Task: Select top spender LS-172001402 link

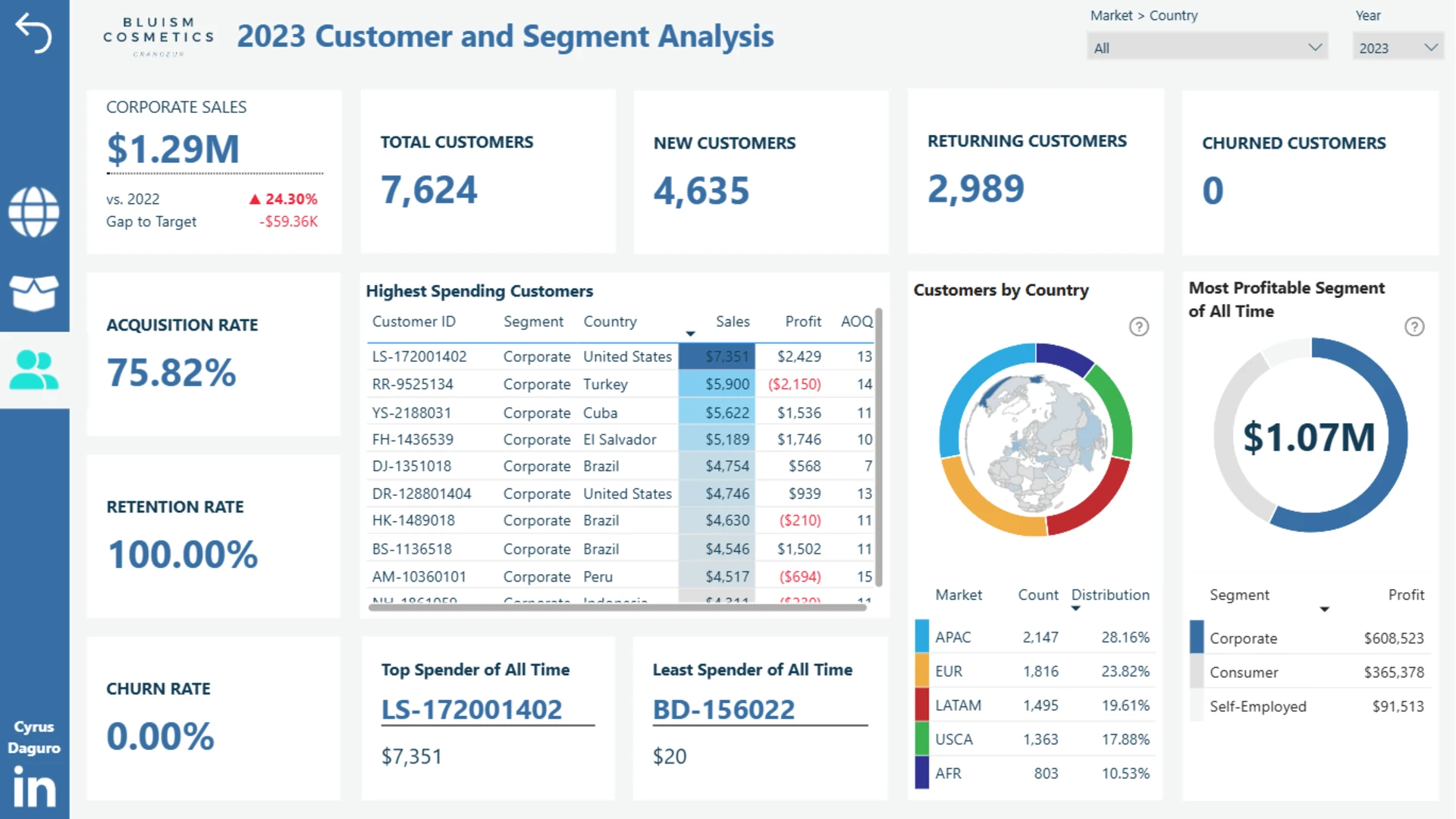Action: tap(472, 710)
